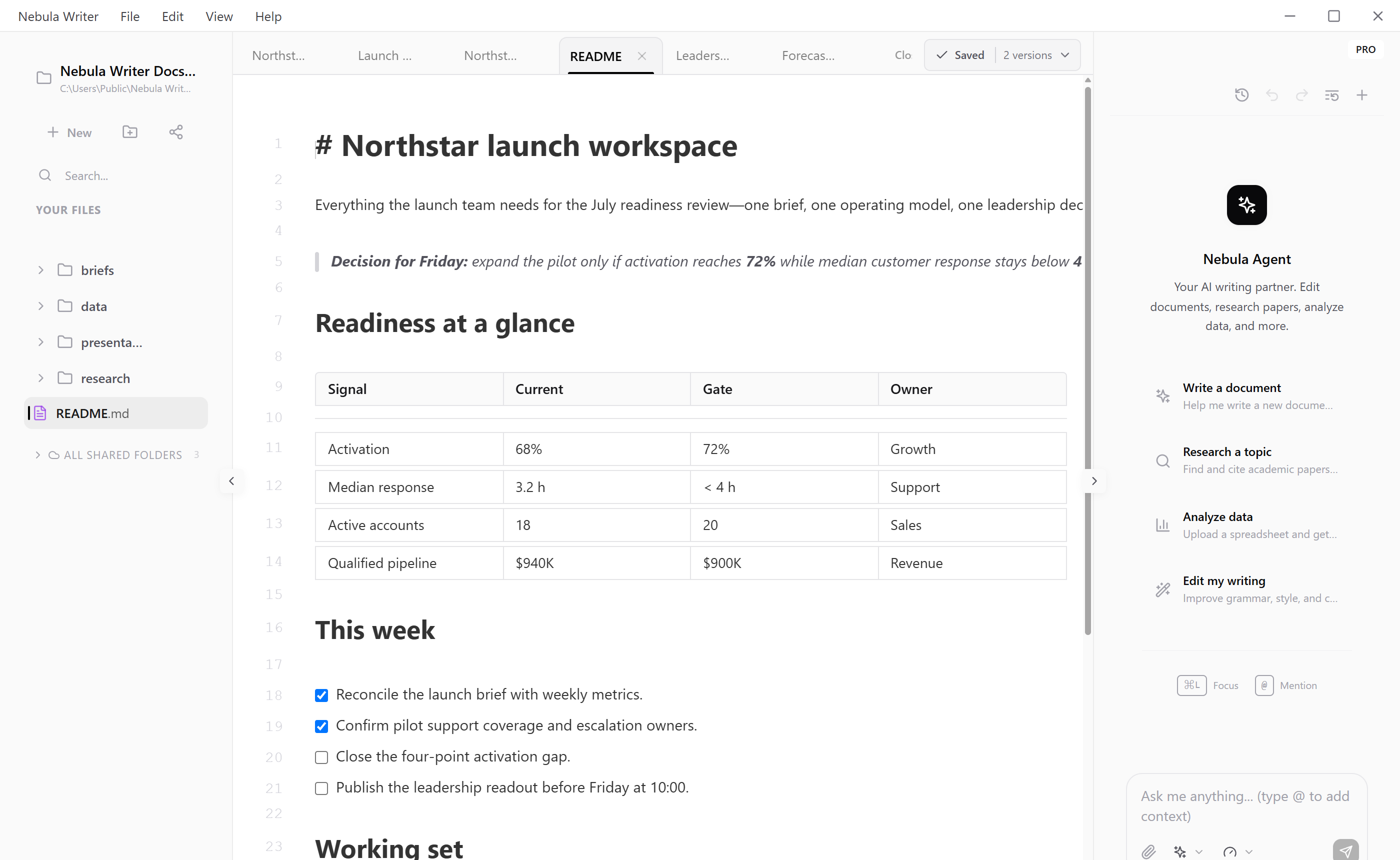
Task: Uncheck 'Reconcile the launch brief' checkbox
Action: [321, 695]
